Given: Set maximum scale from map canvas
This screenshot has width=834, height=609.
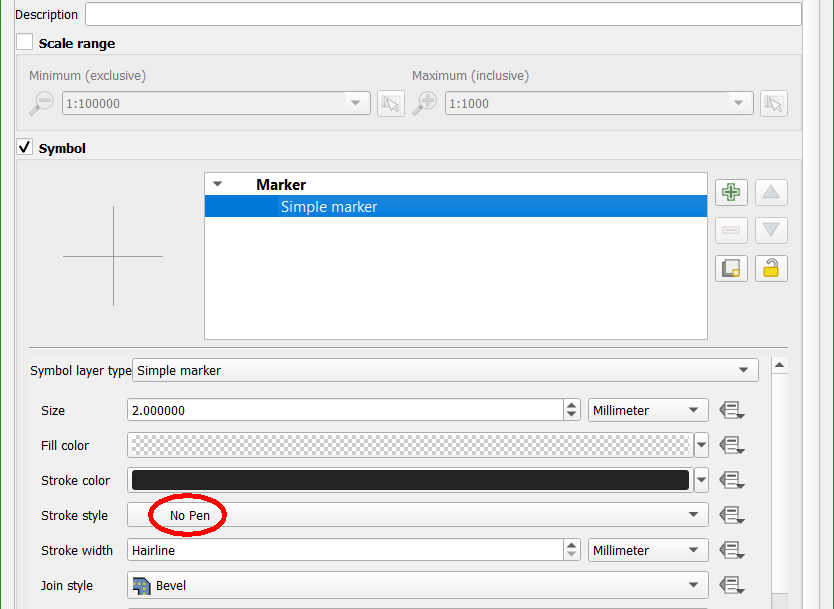Looking at the screenshot, I should tap(774, 104).
